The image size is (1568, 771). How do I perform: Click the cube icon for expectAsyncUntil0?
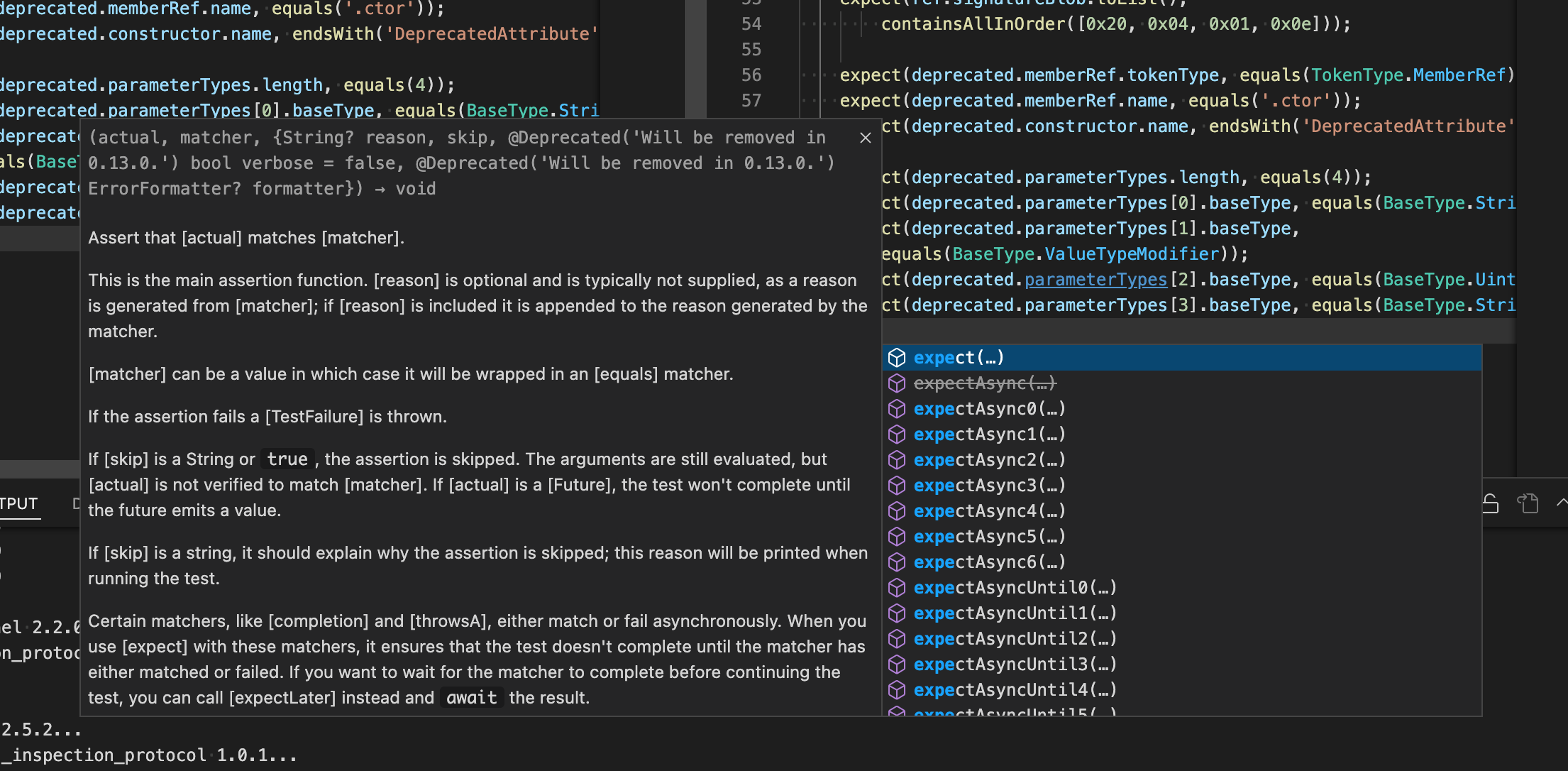click(x=898, y=587)
